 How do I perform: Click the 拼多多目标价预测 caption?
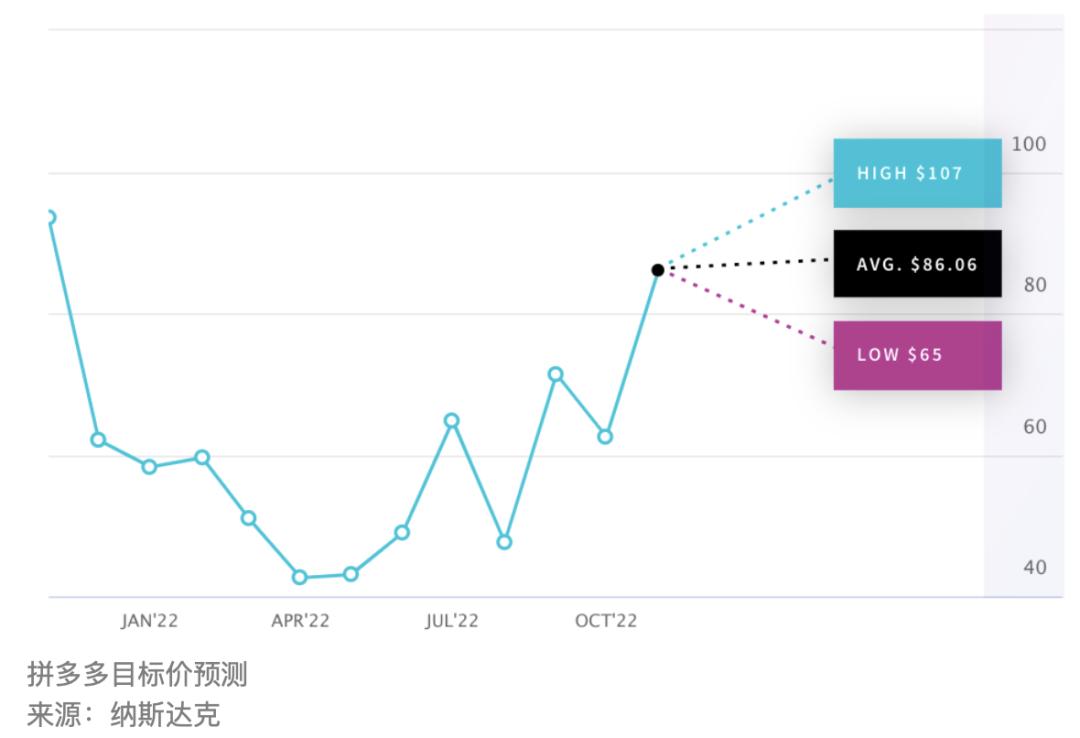(x=136, y=675)
